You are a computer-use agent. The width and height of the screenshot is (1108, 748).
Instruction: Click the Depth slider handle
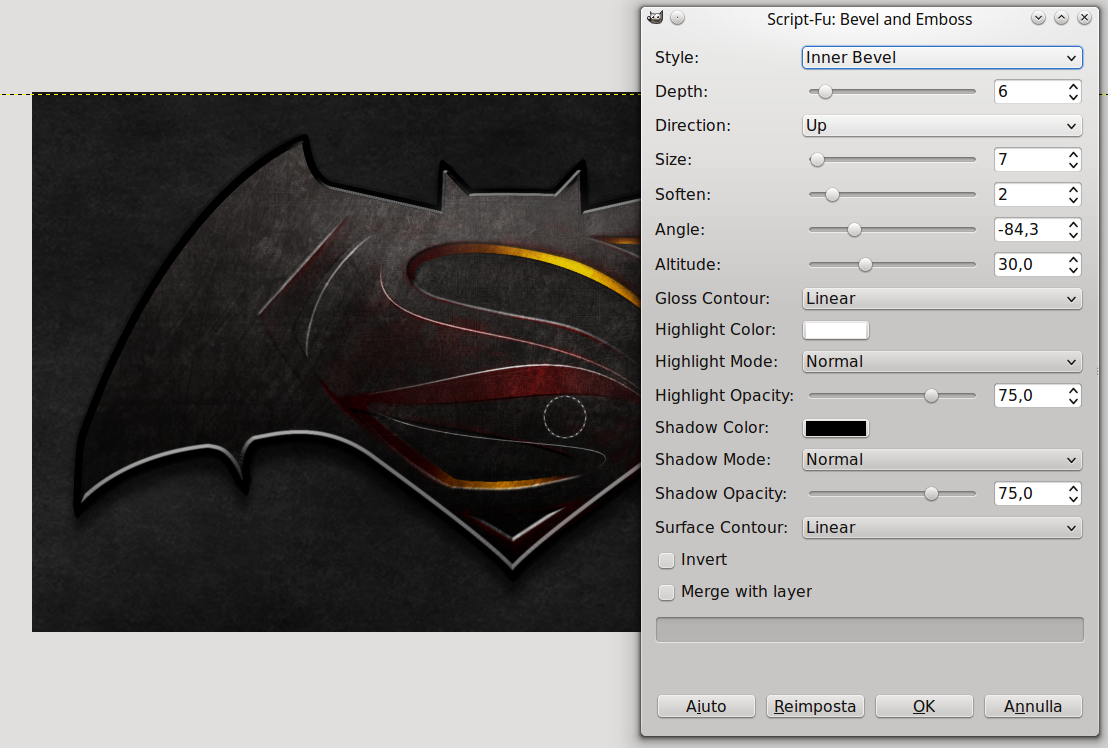click(x=825, y=92)
